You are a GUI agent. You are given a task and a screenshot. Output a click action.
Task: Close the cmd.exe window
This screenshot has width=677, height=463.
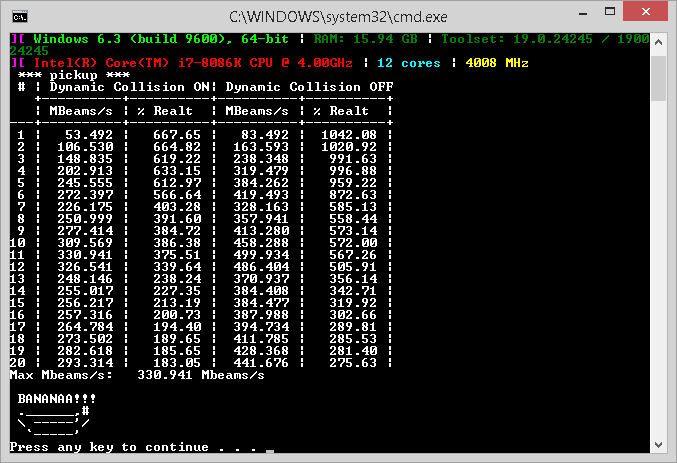pos(645,11)
